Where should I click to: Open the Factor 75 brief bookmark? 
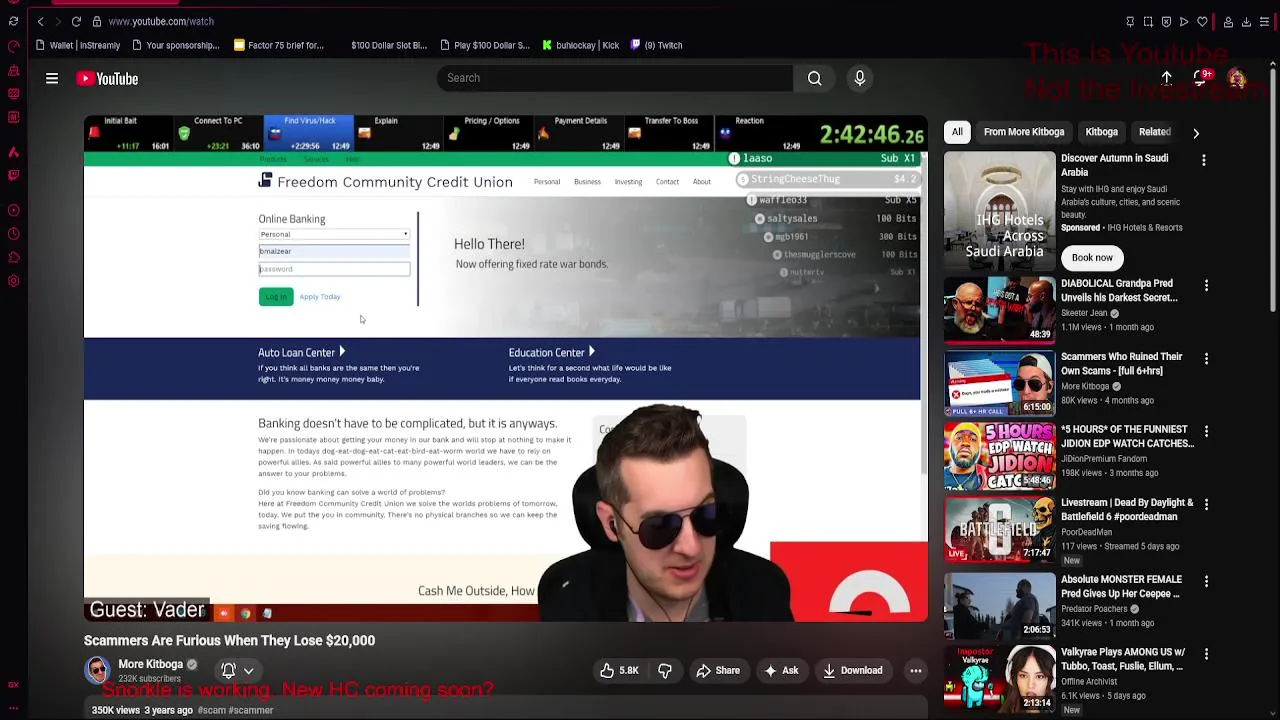coord(279,45)
